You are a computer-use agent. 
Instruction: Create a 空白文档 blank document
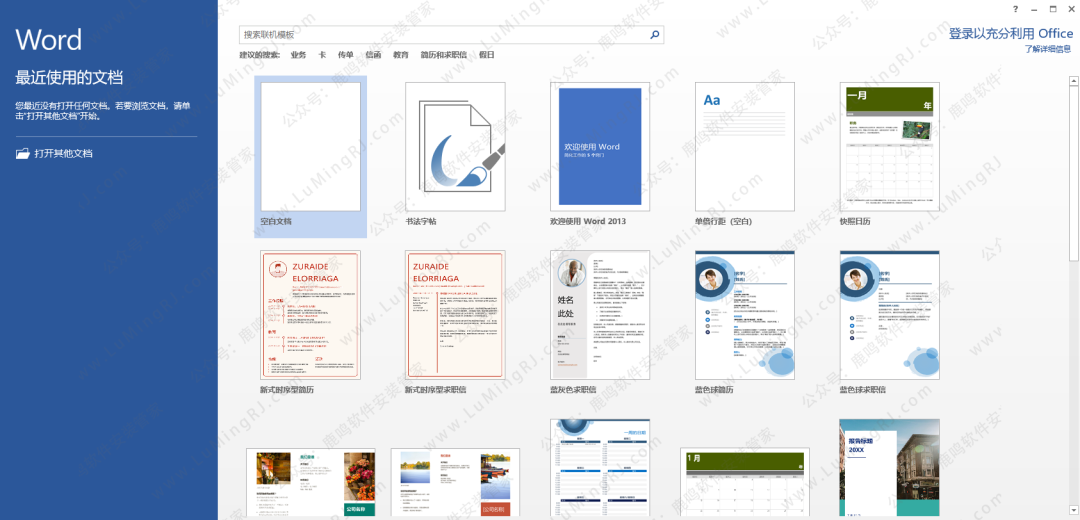[x=311, y=156]
